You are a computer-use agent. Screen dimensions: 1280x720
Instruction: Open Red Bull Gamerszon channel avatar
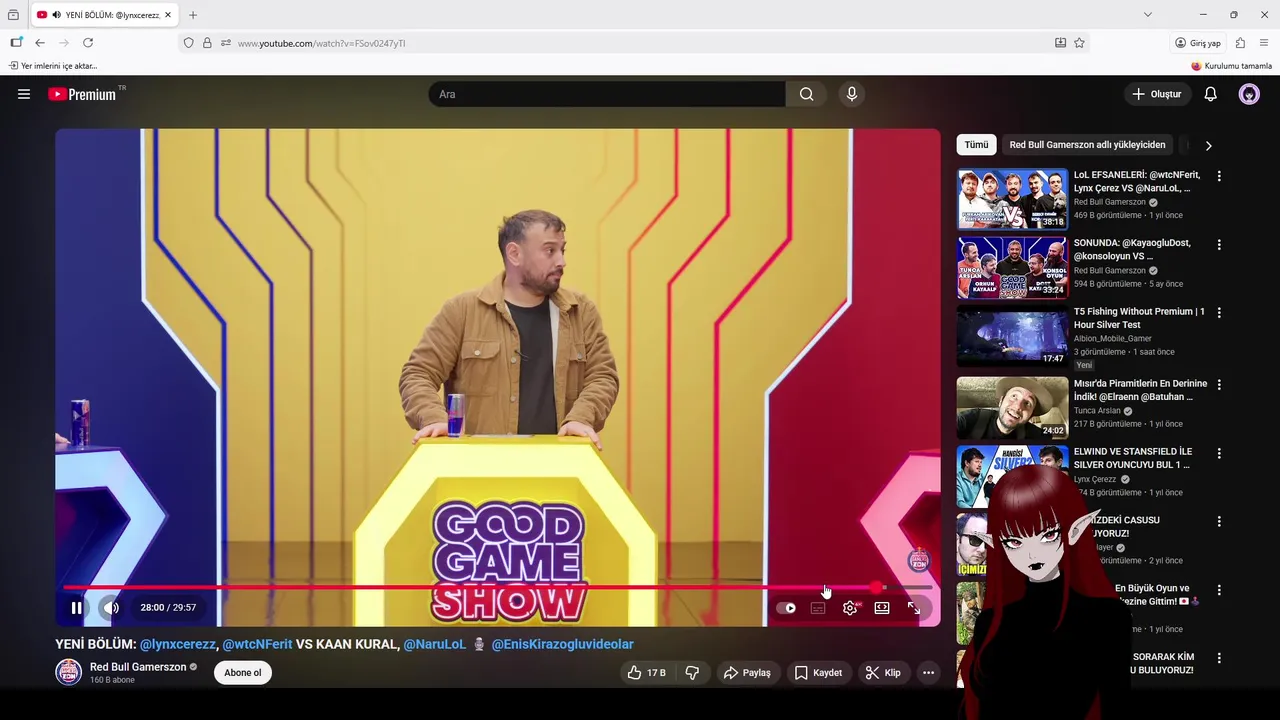point(68,672)
